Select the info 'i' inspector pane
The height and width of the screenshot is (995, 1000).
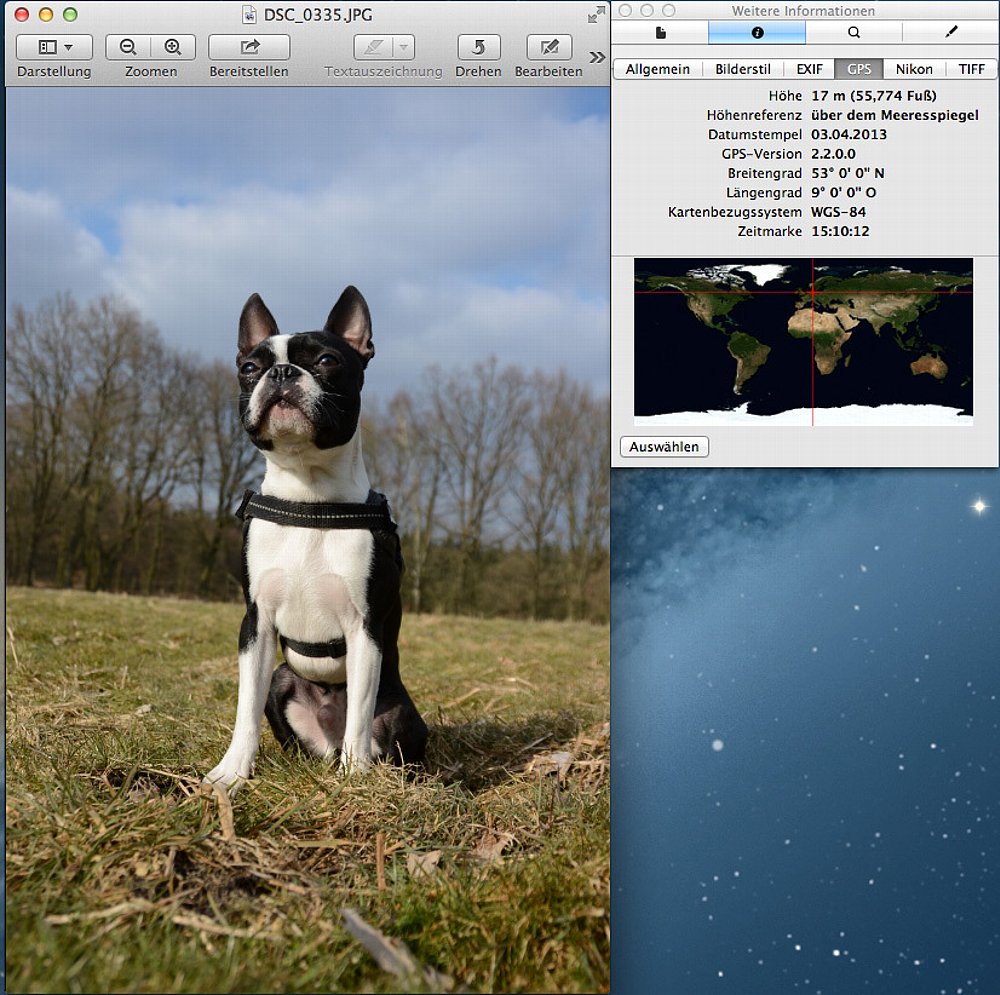point(757,33)
